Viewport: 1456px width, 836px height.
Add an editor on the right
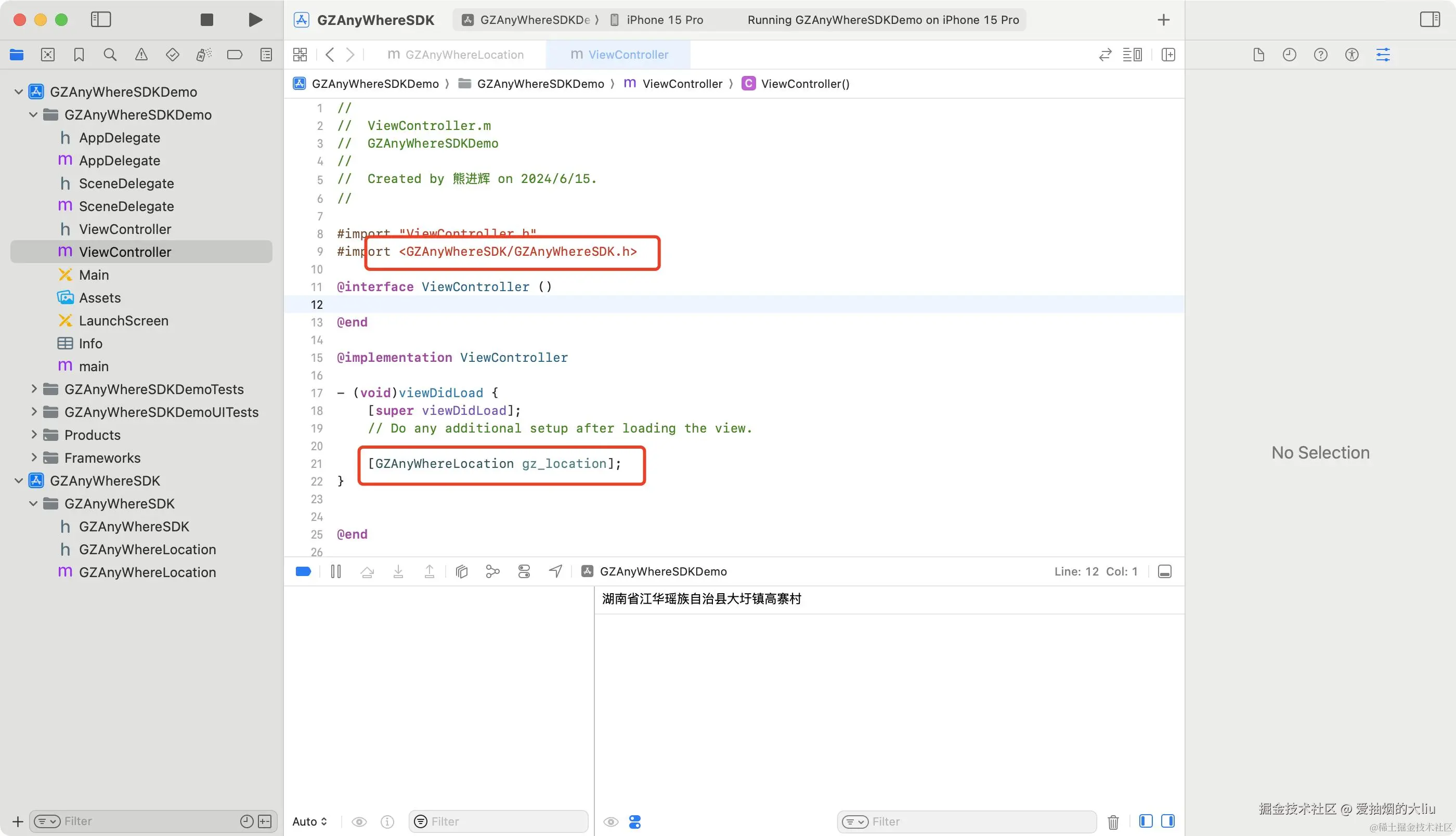pos(1168,55)
